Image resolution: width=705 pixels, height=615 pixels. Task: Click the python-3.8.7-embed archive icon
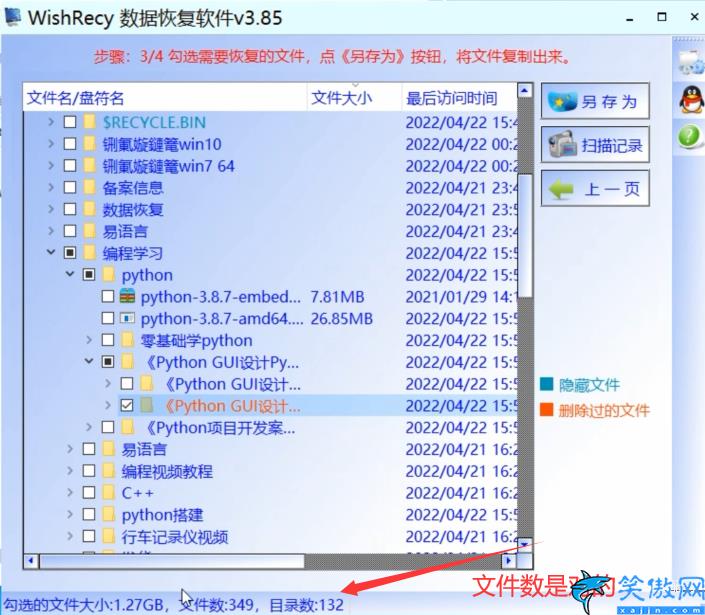127,296
